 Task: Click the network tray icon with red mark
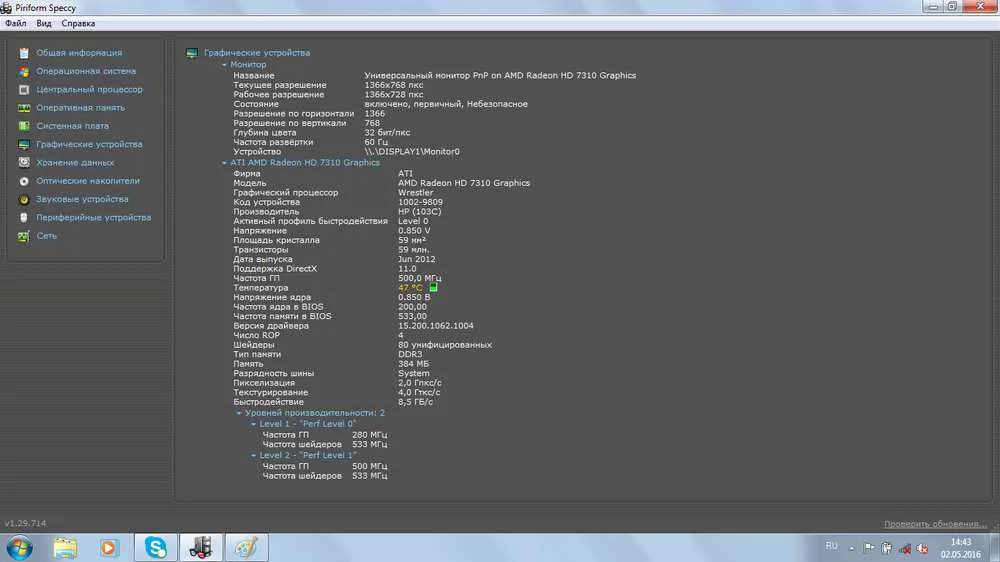[x=905, y=548]
